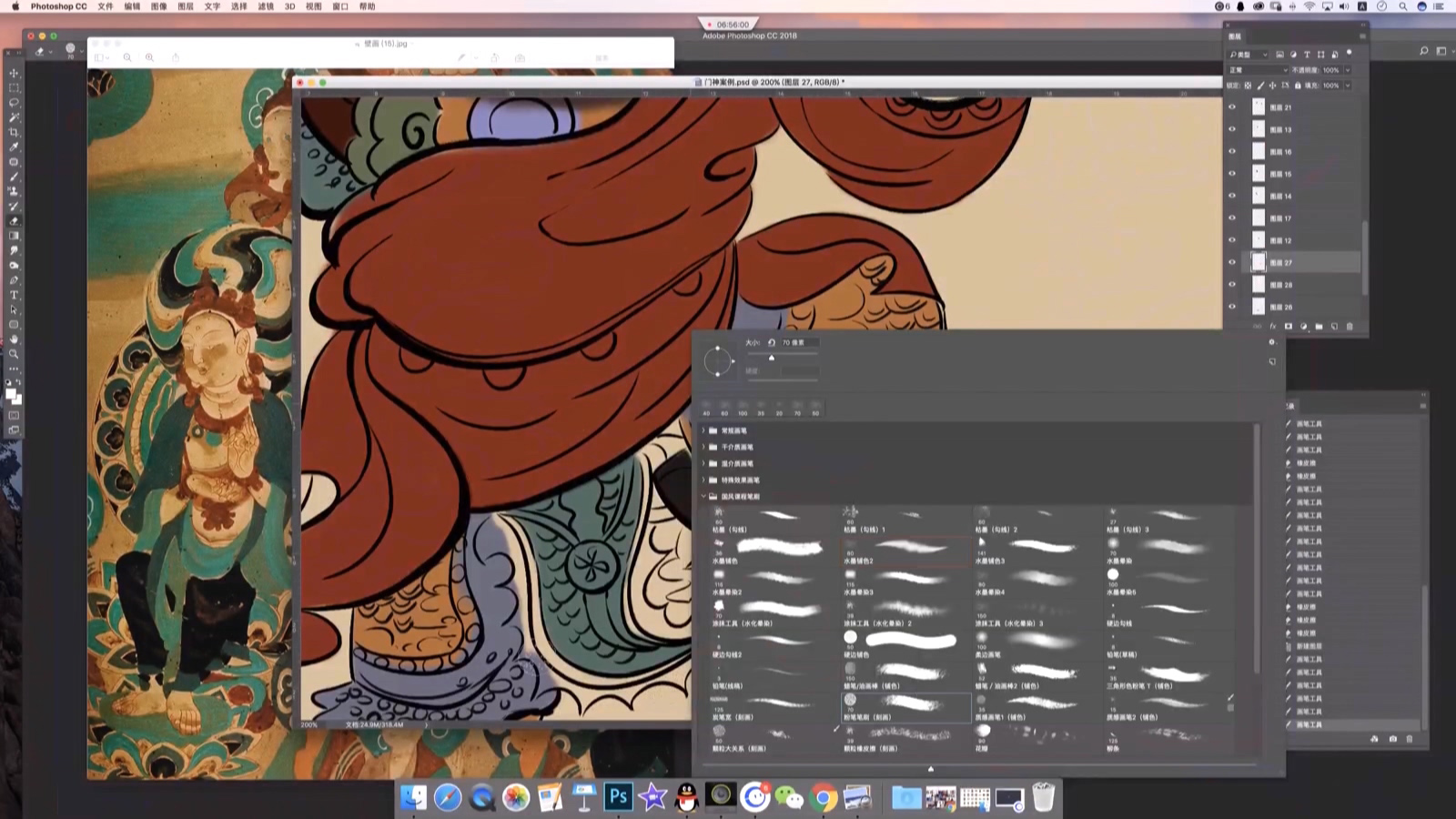1456x819 pixels.
Task: Click the brush size slider handle
Action: (x=772, y=358)
